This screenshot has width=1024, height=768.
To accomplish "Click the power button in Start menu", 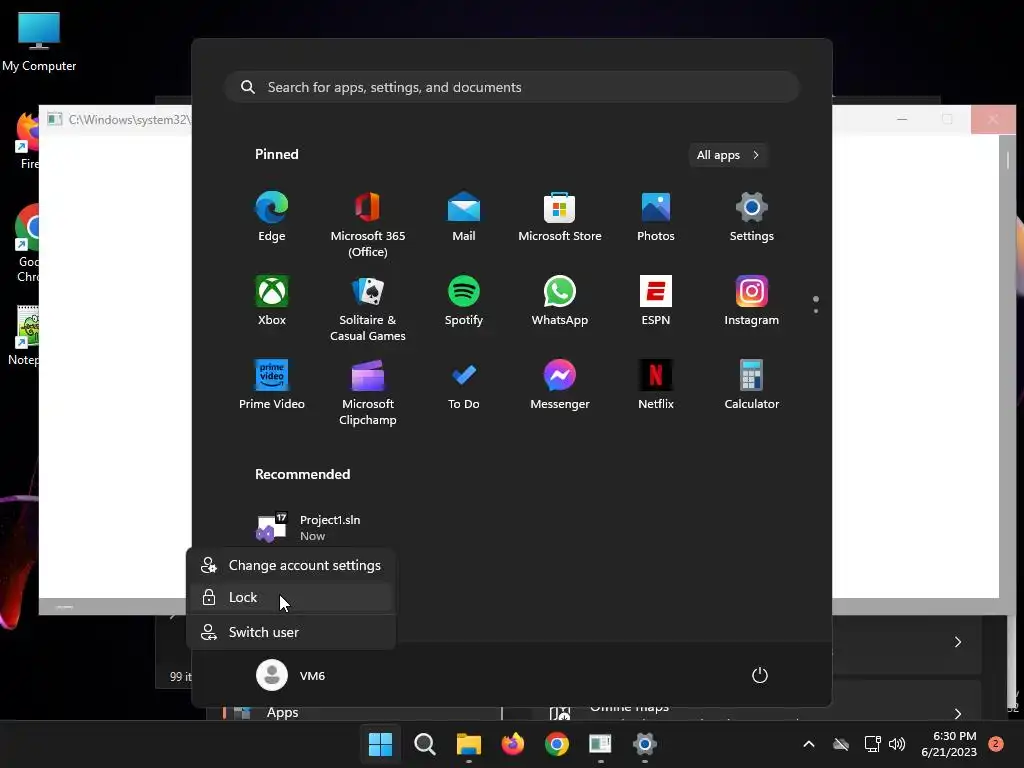I will 760,675.
